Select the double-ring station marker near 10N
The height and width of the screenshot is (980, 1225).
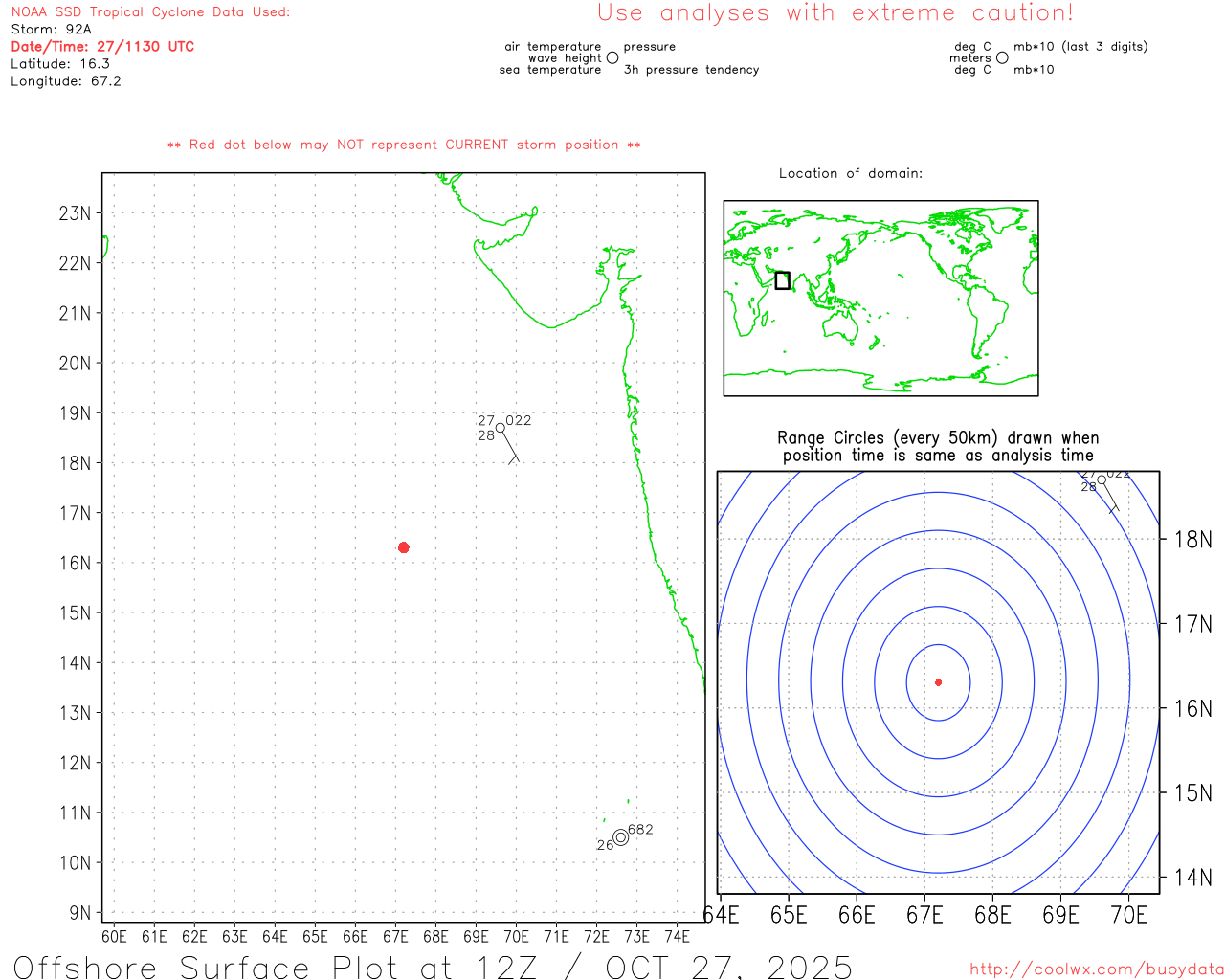[621, 837]
